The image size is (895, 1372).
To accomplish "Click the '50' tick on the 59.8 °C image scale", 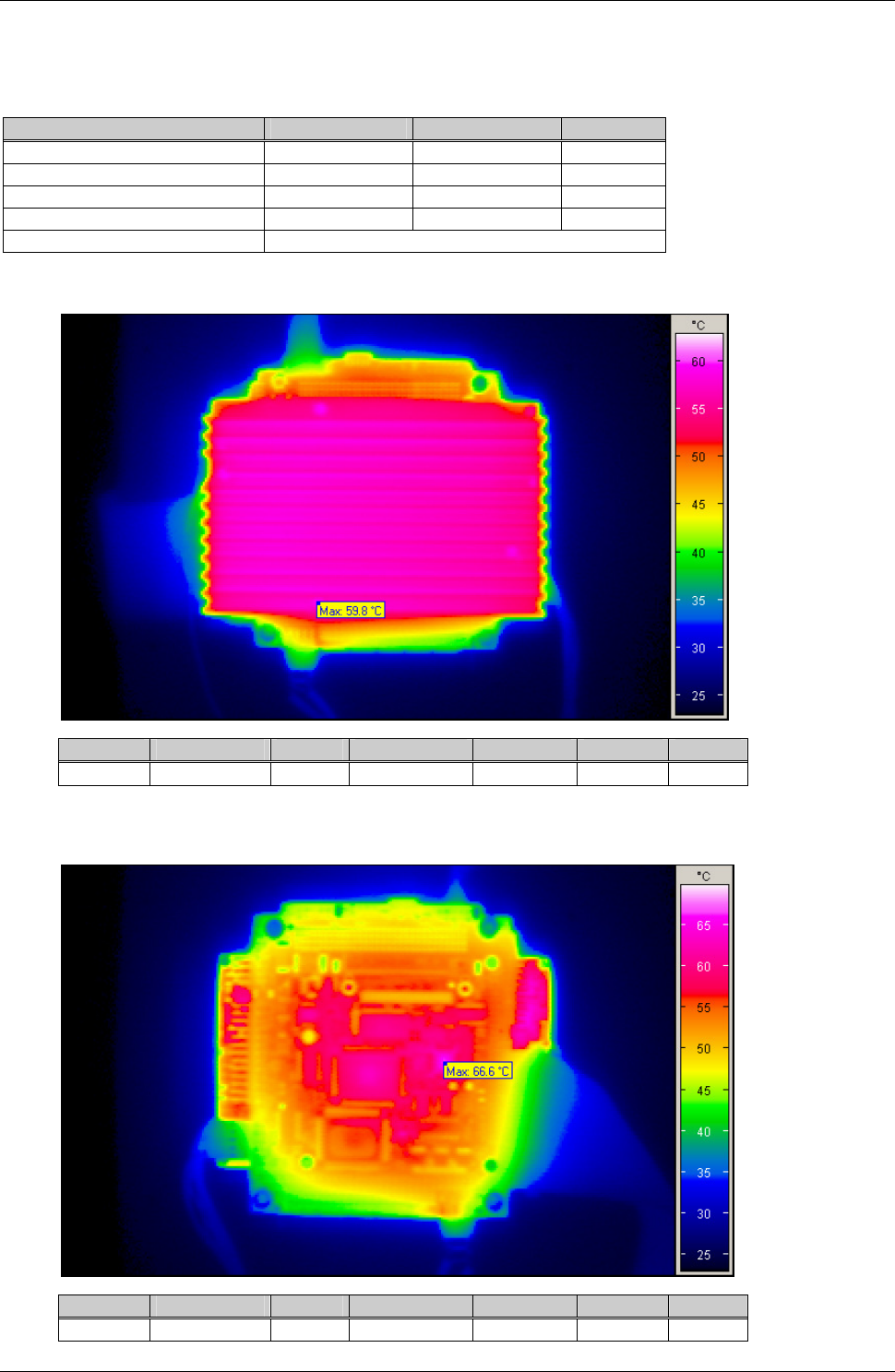I will click(x=698, y=457).
